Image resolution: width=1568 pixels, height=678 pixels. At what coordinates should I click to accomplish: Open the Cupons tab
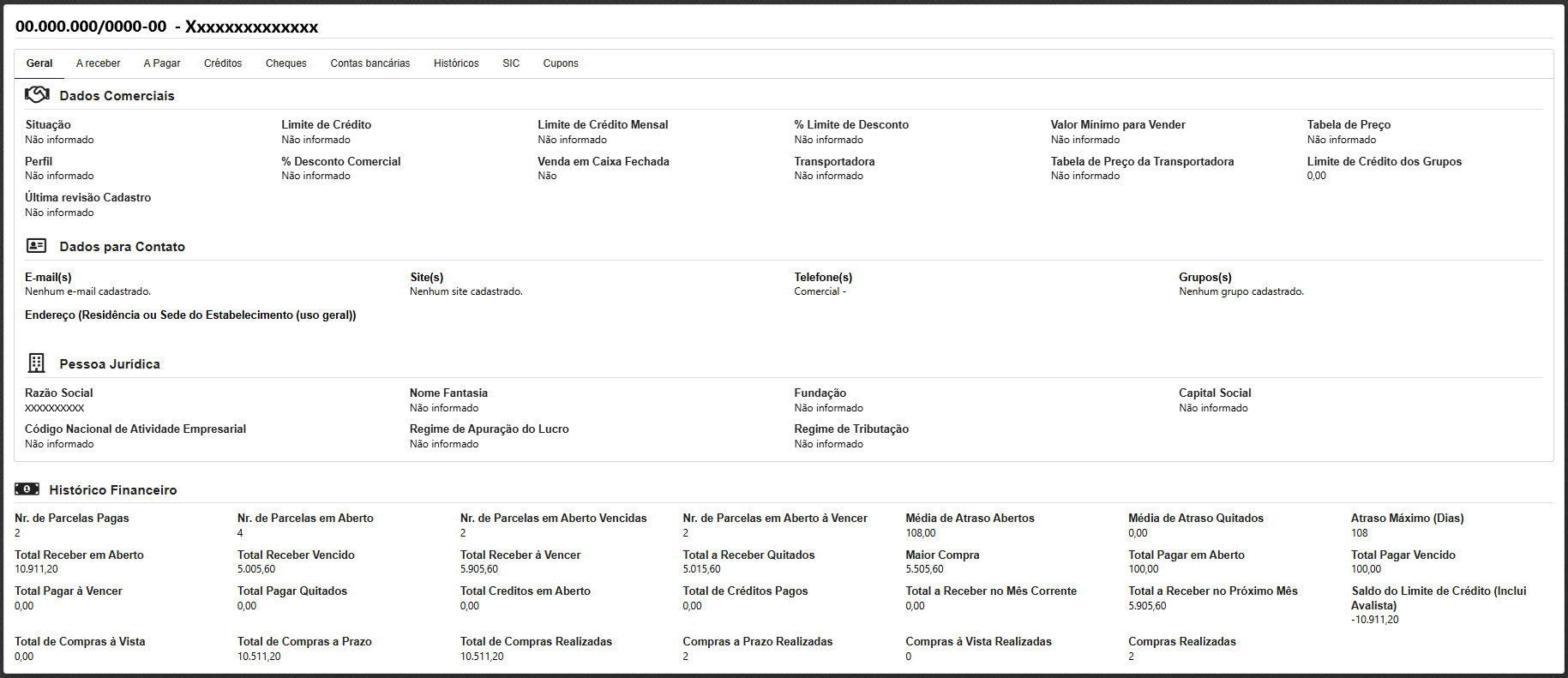(x=561, y=63)
